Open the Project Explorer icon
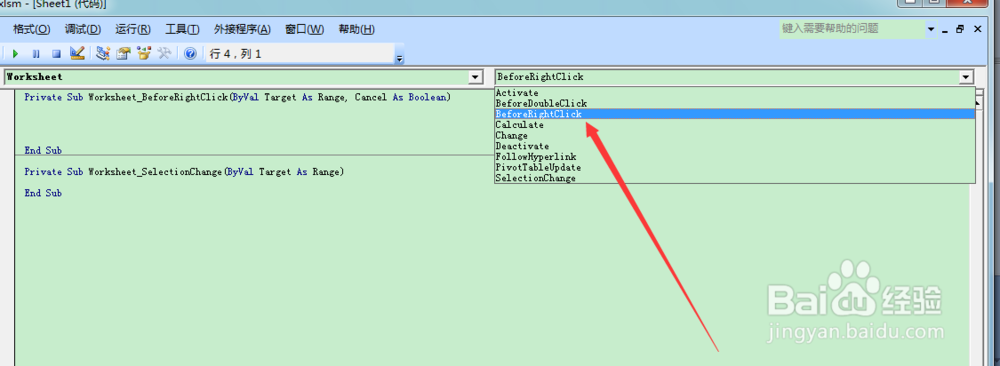Screen dimensions: 1000x366 (x=103, y=54)
